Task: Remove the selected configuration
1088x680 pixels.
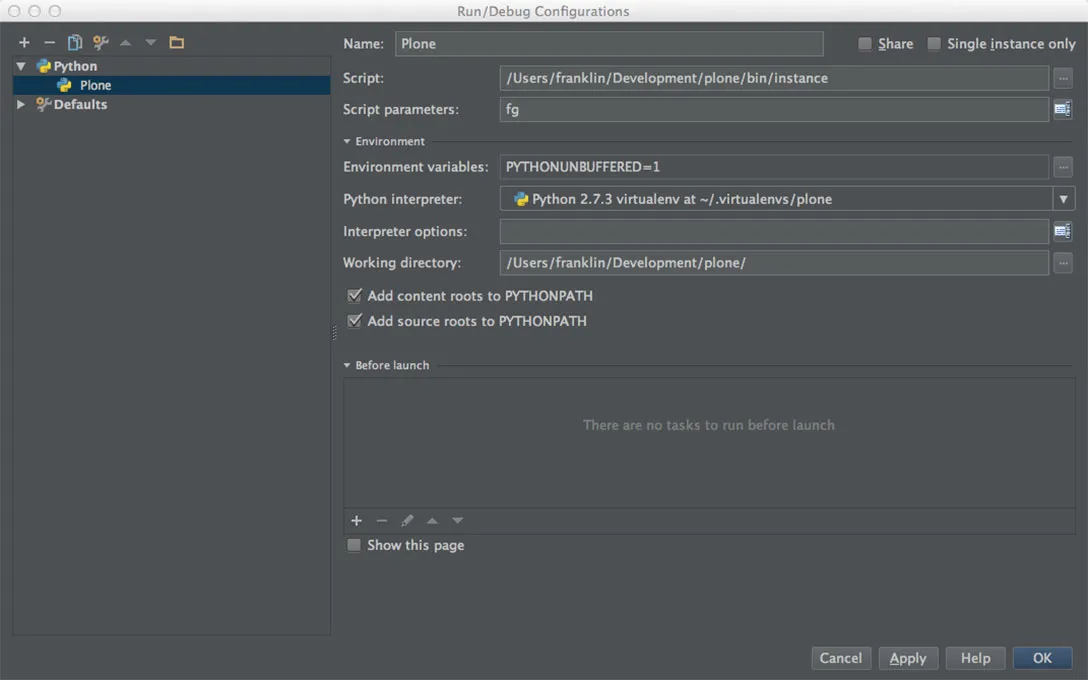Action: (x=48, y=42)
